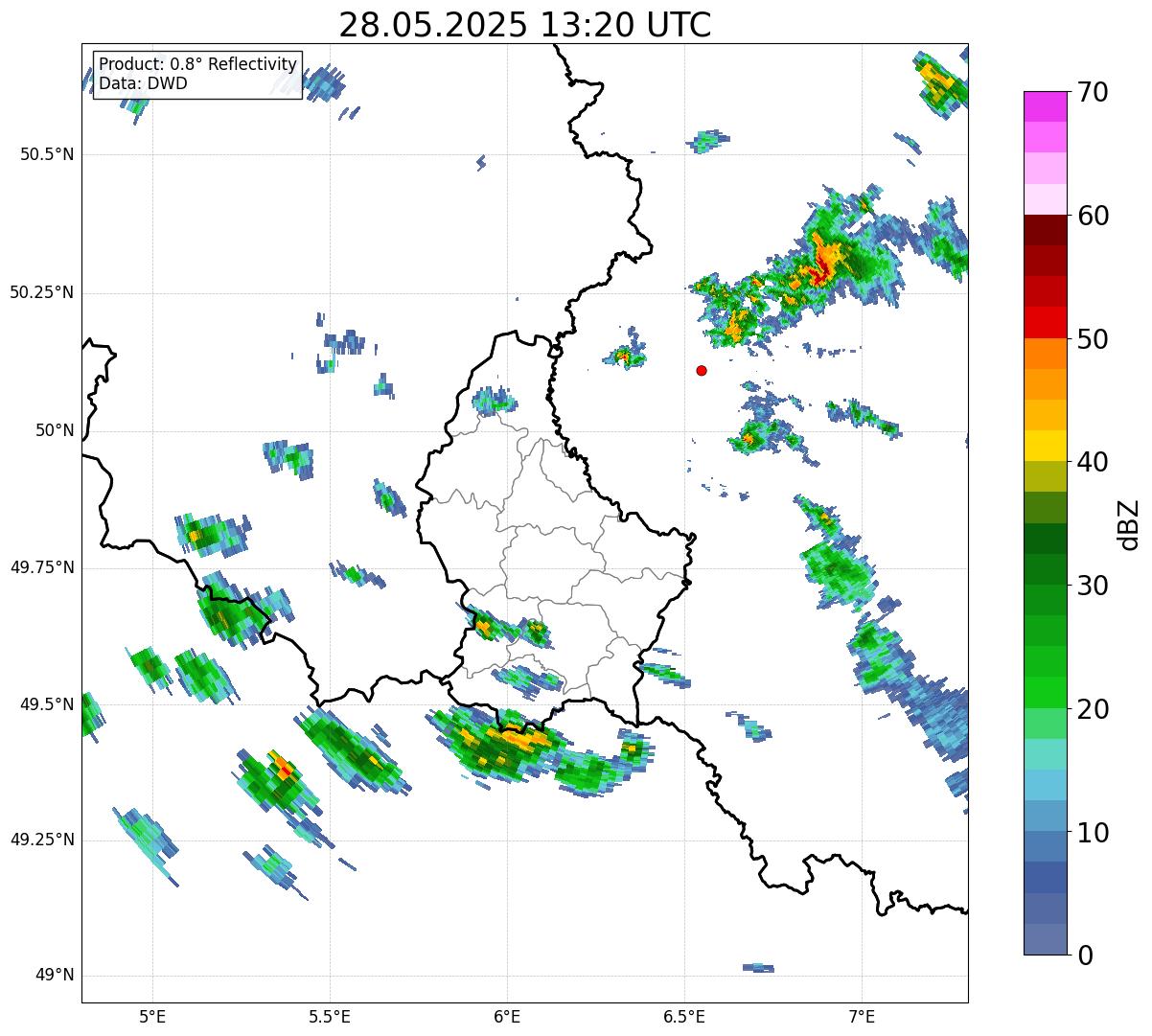Click the title '28.05.2025 13:20 UTC'
The width and height of the screenshot is (1152, 1036).
point(525,24)
